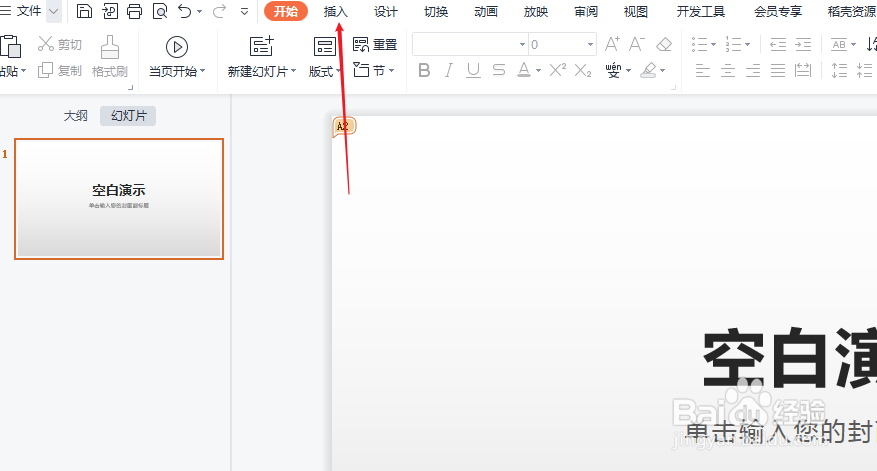
Task: Select slide 1 thumbnail
Action: pos(119,199)
